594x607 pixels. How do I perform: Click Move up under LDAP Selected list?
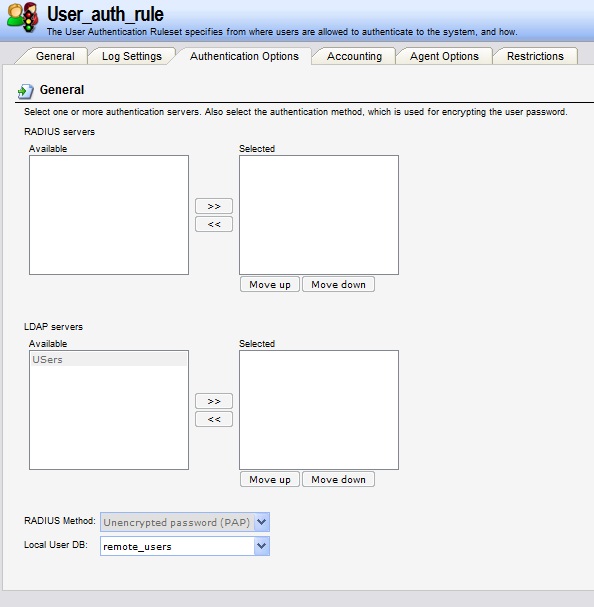click(x=270, y=480)
